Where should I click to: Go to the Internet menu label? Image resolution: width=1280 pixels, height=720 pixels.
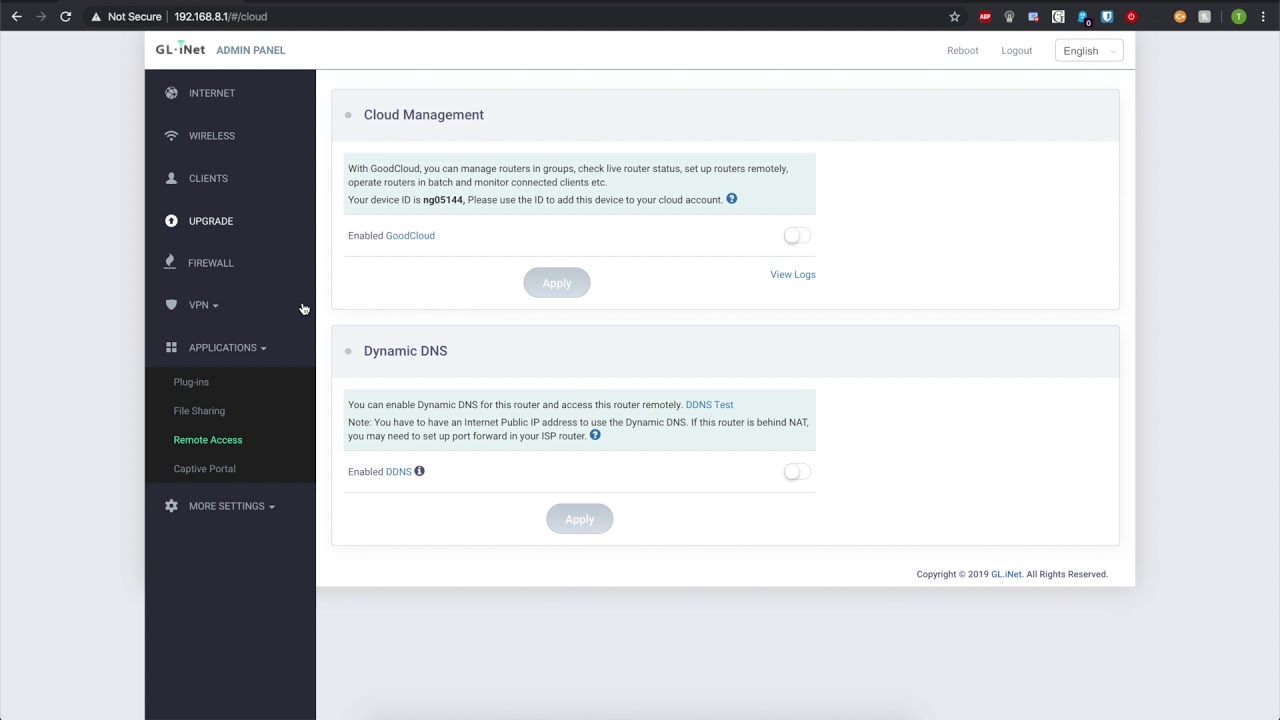click(x=212, y=93)
